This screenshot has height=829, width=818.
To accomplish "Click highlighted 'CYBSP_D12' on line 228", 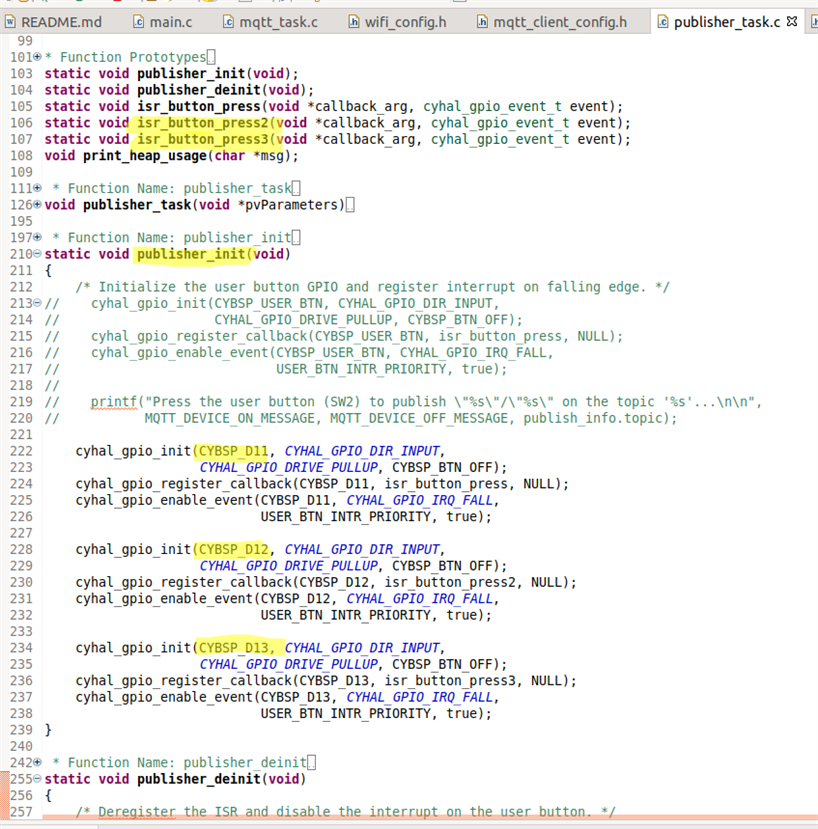I will (233, 549).
